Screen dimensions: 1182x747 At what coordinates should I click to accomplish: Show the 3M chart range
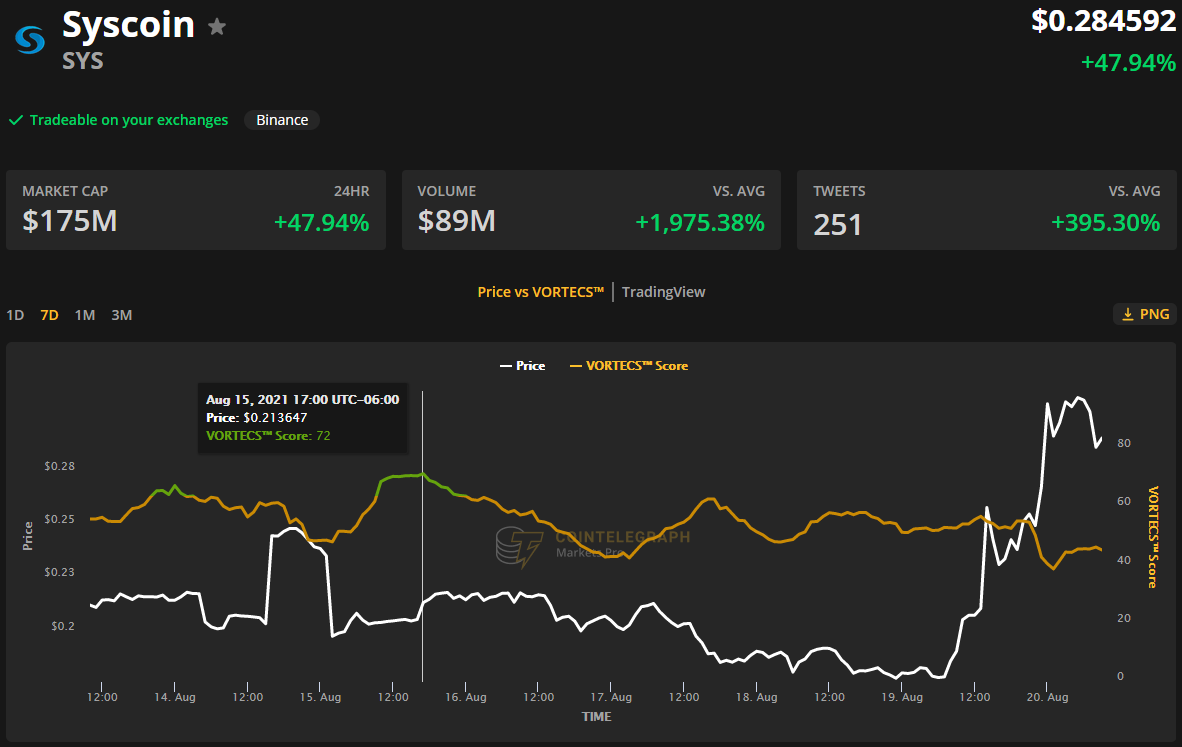121,315
